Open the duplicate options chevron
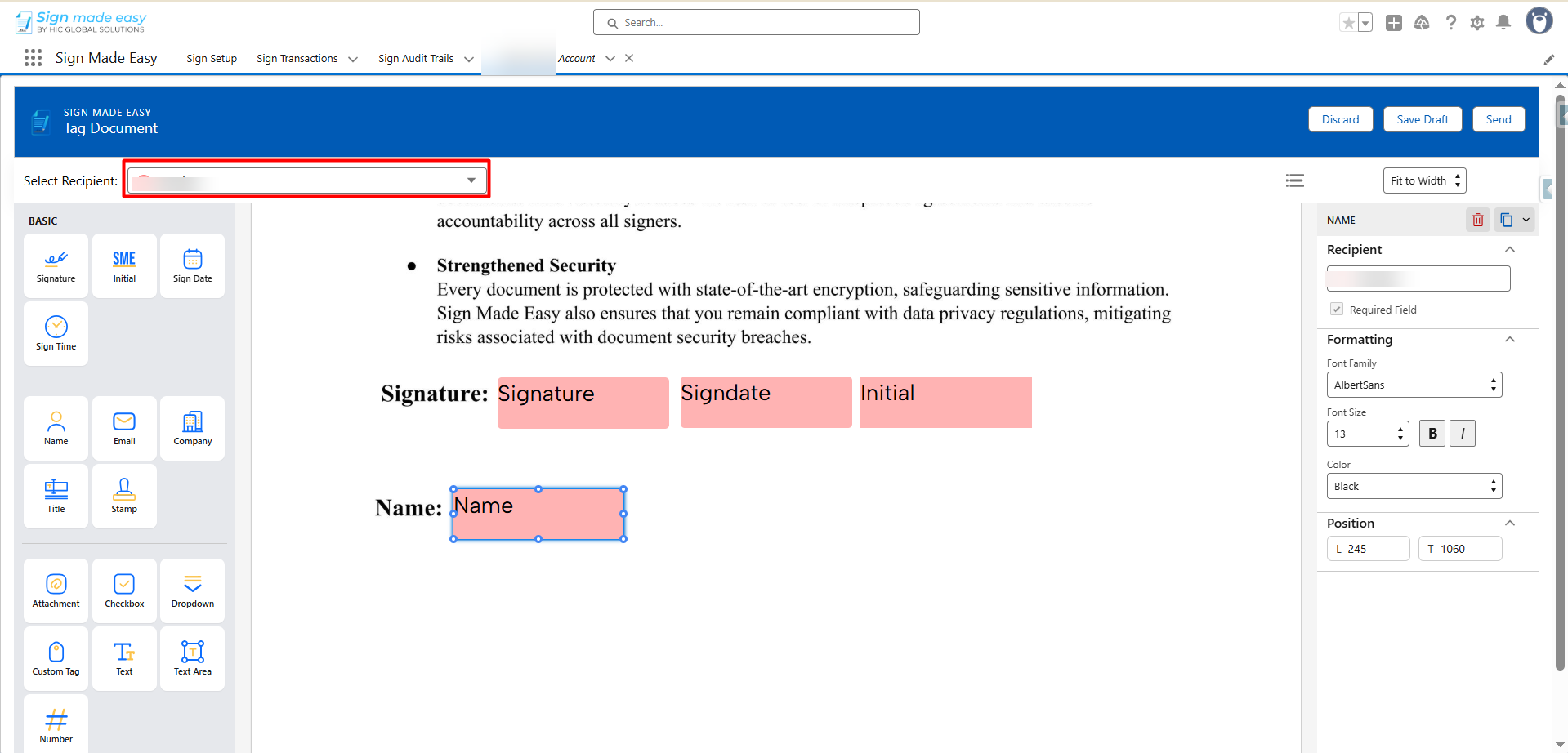 1526,220
